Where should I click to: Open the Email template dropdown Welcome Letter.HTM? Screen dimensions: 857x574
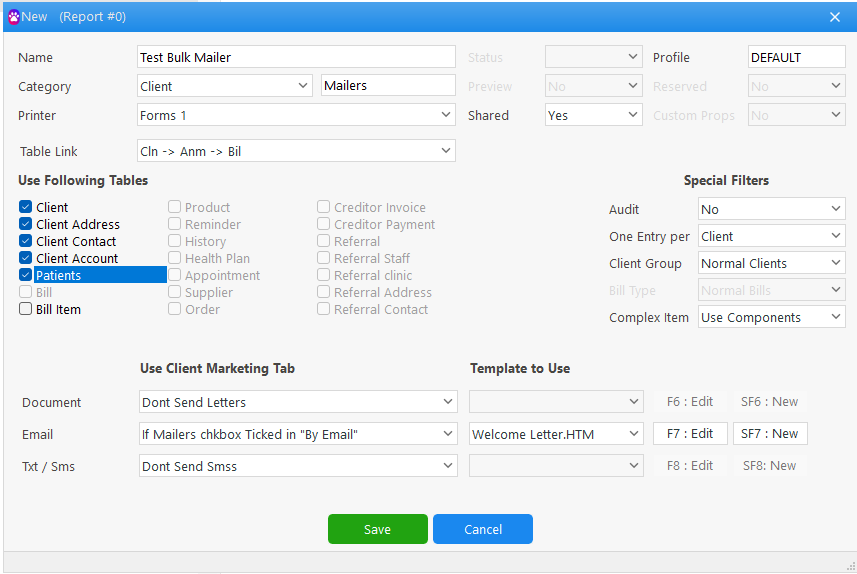click(x=556, y=434)
